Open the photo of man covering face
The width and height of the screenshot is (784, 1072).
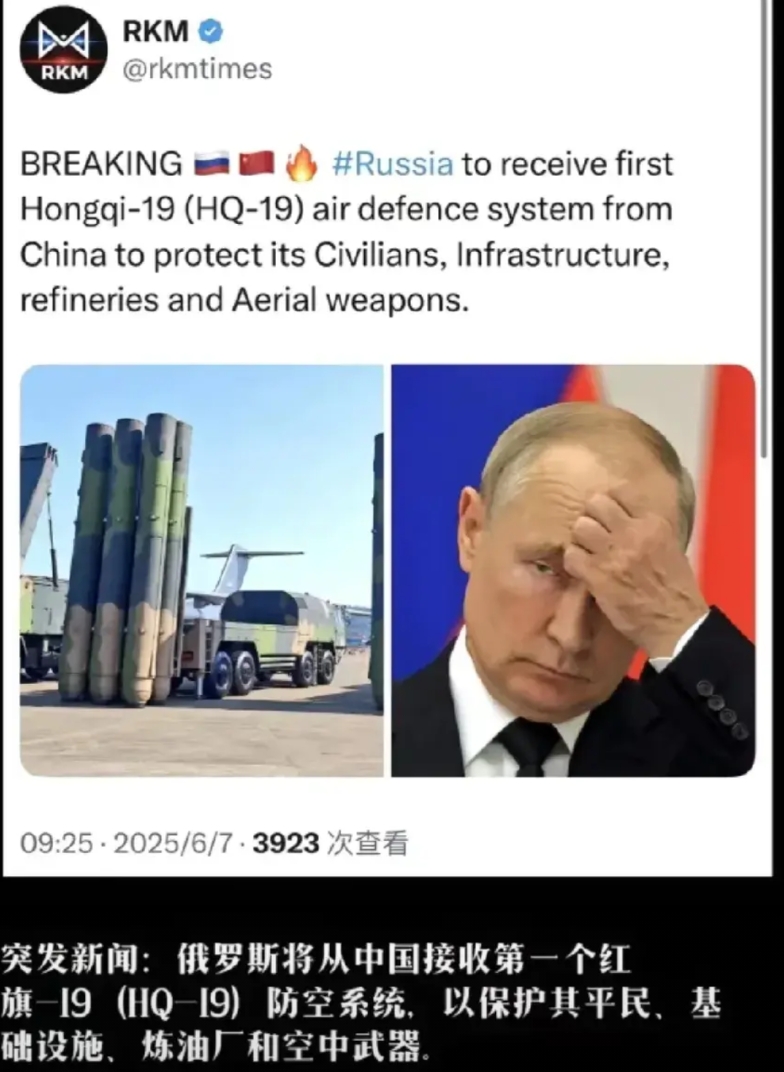coord(573,571)
